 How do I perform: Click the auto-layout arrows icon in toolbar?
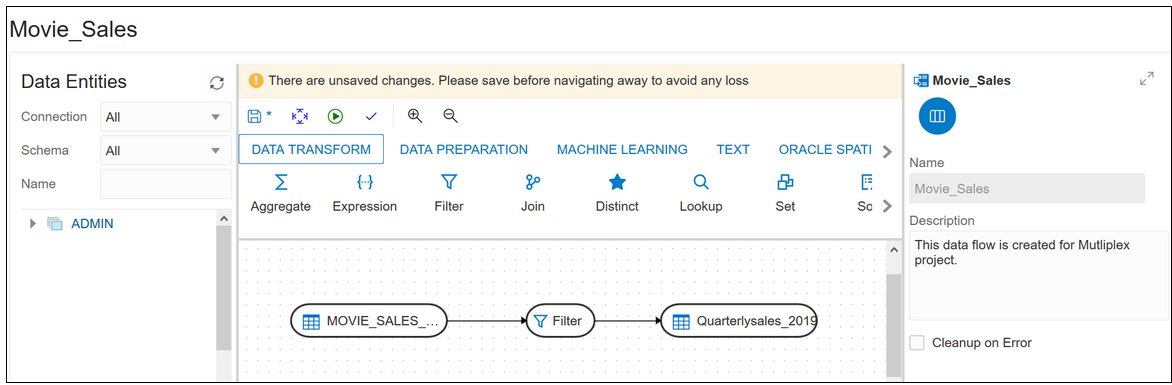click(299, 116)
